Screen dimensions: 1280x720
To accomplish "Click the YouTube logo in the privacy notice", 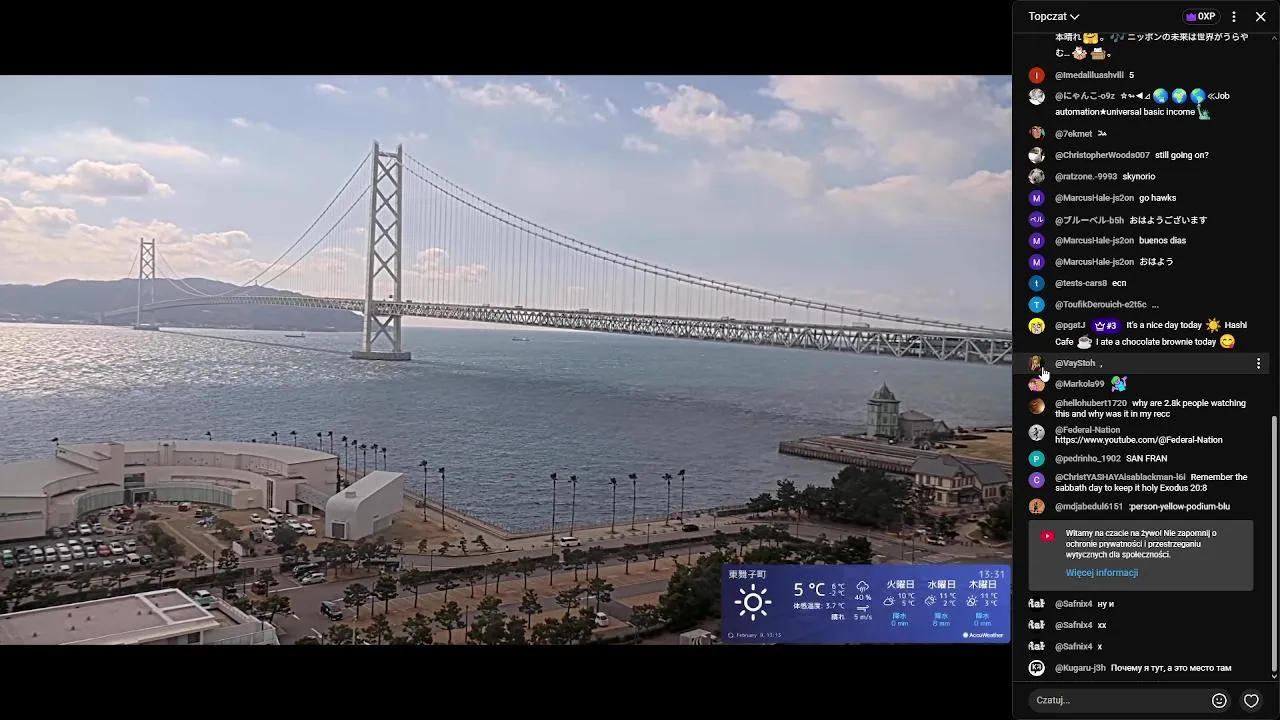I will point(1047,536).
